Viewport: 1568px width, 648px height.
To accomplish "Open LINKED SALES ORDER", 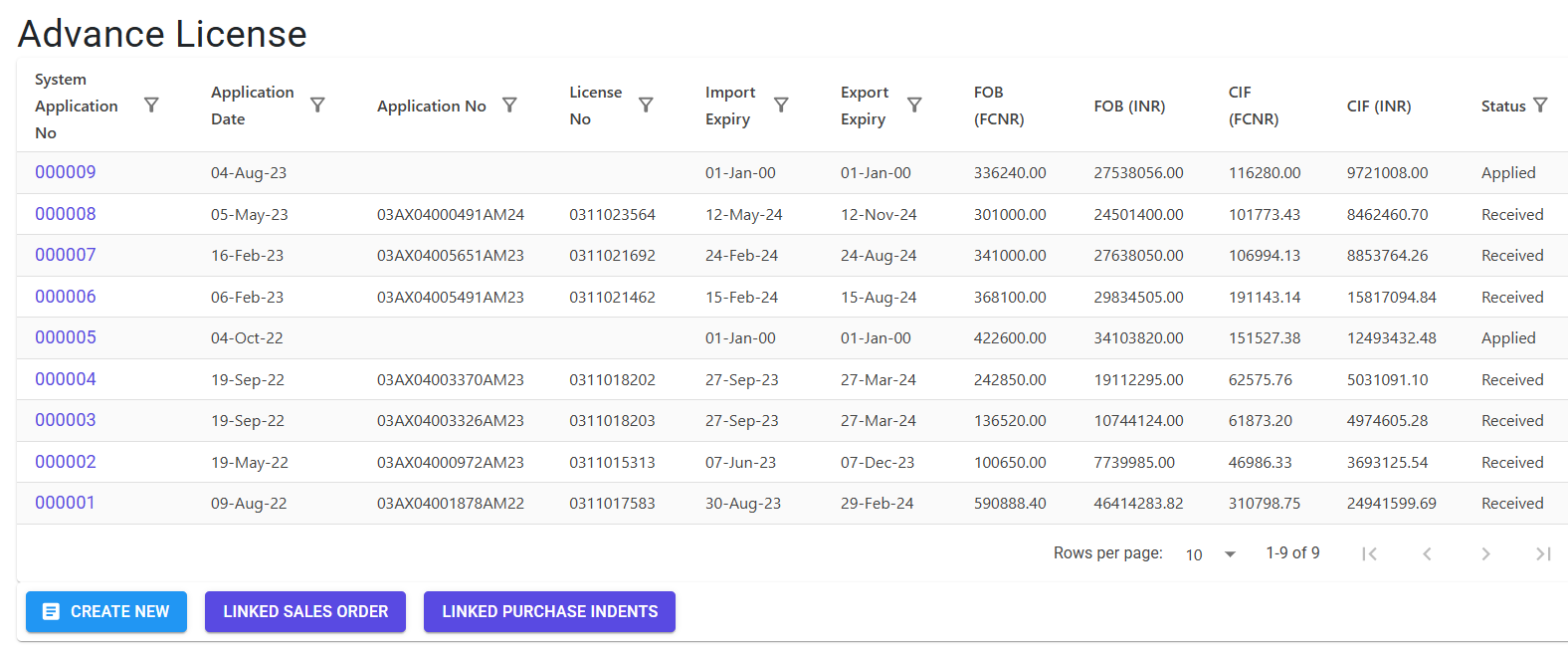I will (305, 611).
